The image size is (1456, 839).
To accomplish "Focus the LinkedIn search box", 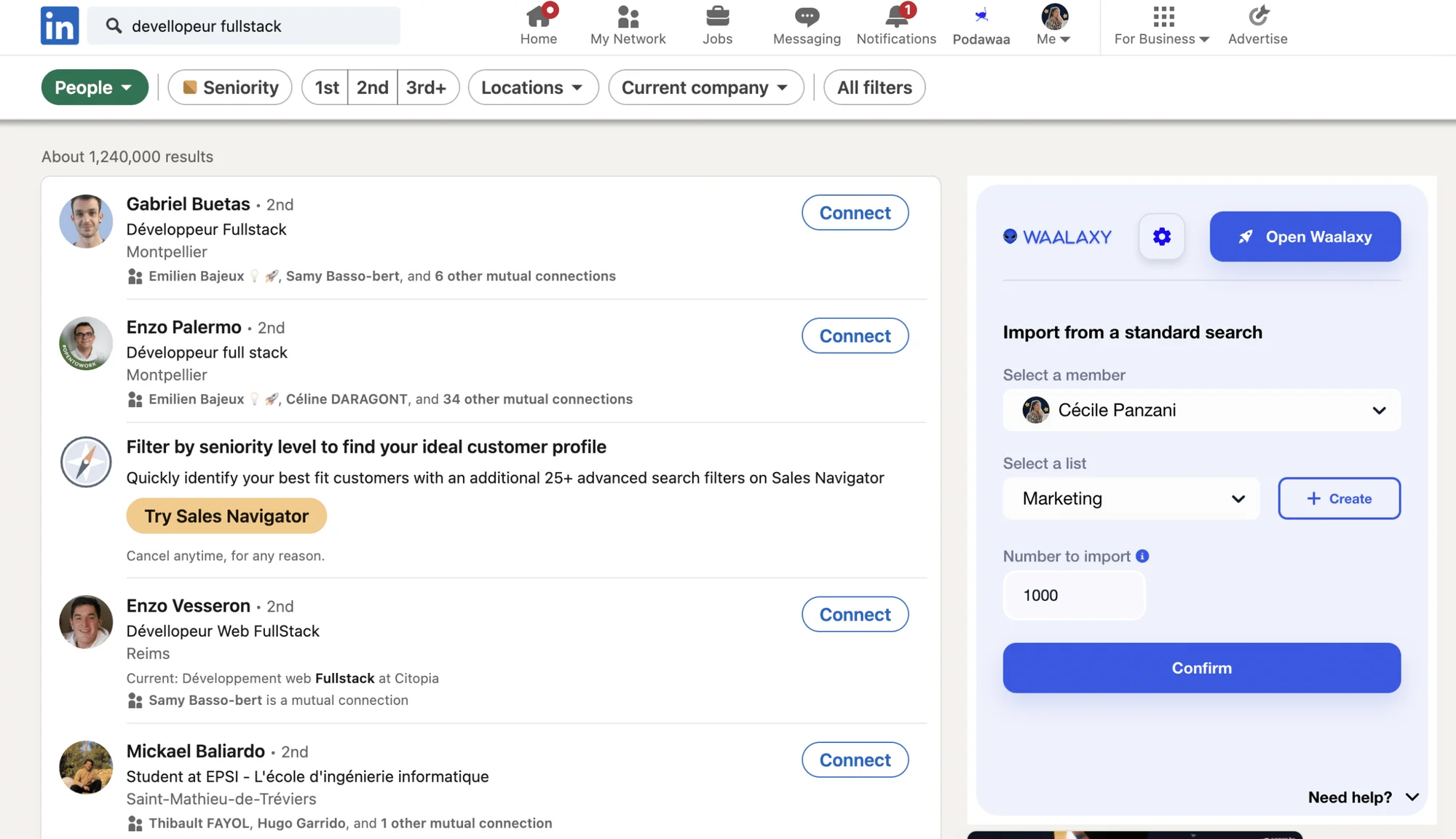I will (244, 26).
